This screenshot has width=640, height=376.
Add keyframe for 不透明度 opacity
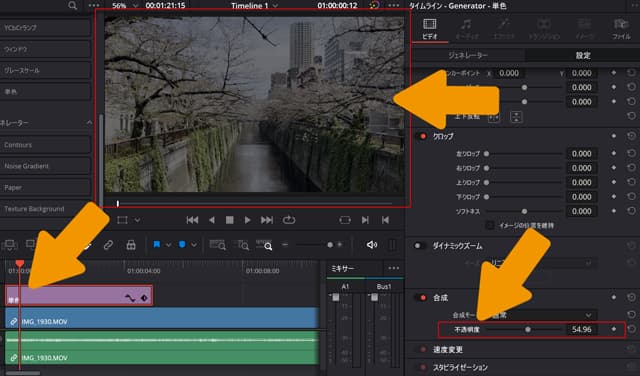point(613,329)
